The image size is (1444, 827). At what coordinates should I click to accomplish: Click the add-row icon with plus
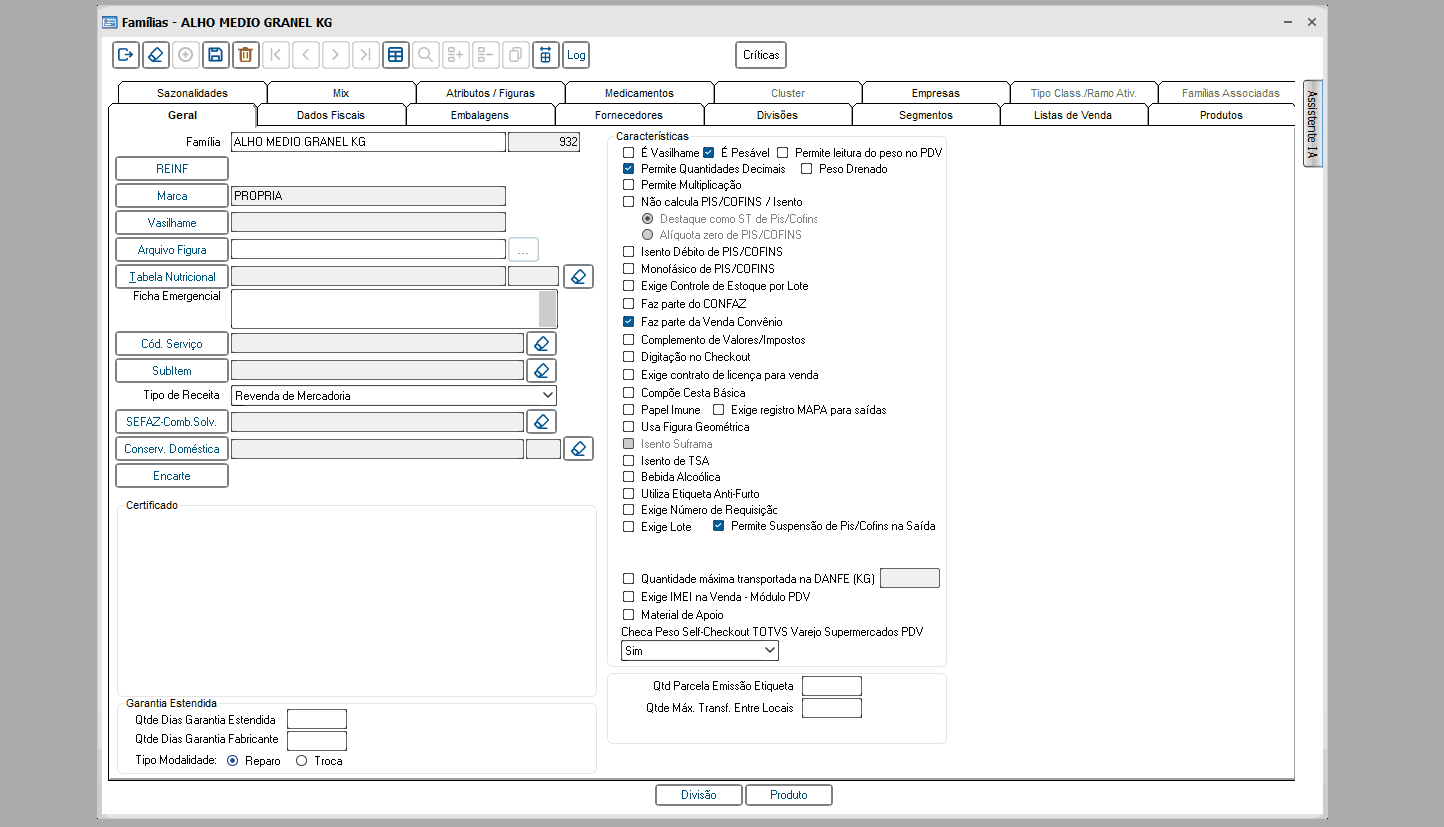456,55
